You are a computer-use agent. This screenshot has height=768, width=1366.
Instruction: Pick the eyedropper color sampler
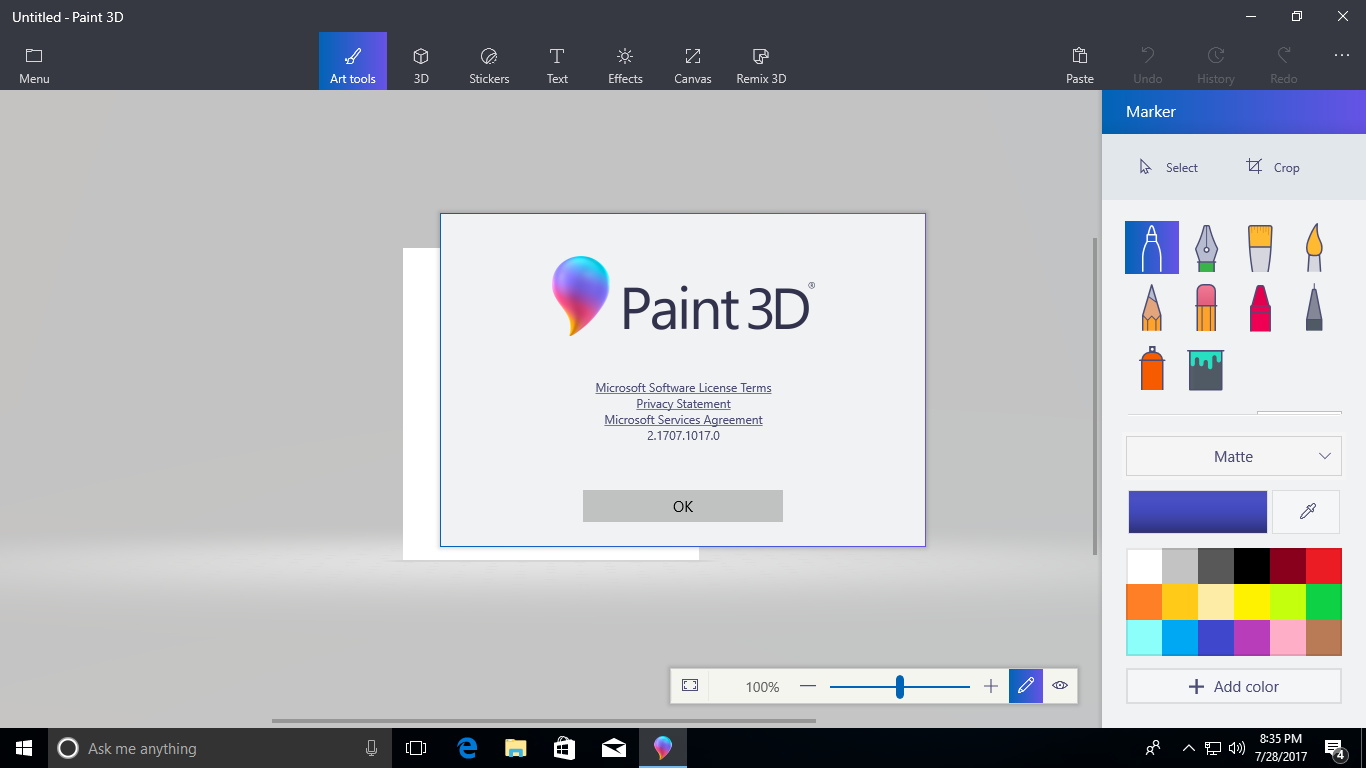(x=1306, y=512)
